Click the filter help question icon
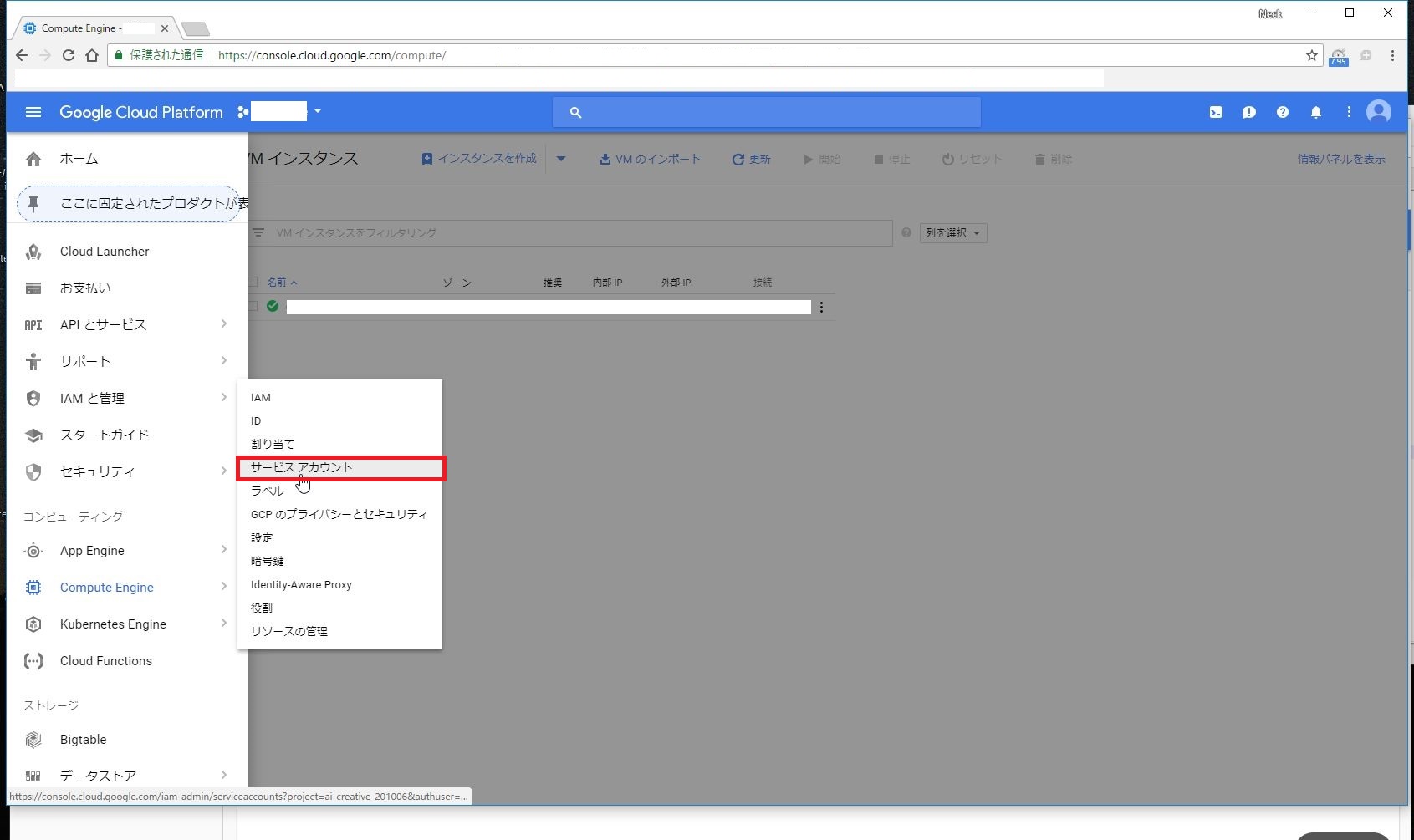Image resolution: width=1414 pixels, height=840 pixels. (906, 233)
